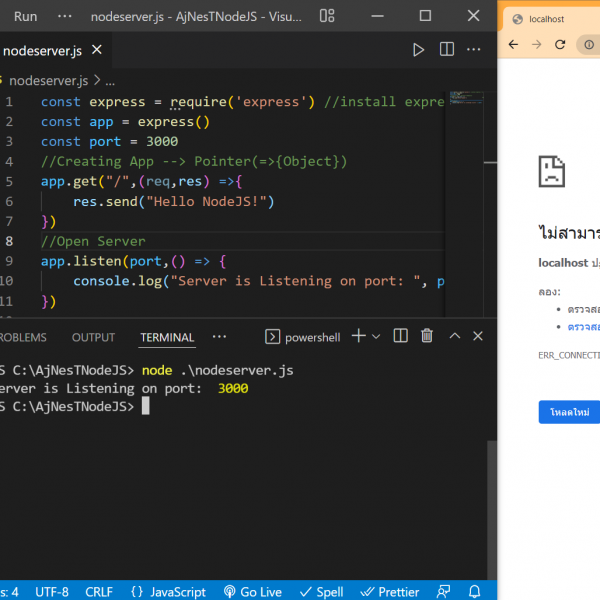Open the editor's More Actions ellipsis menu
The width and height of the screenshot is (600, 600).
474,50
